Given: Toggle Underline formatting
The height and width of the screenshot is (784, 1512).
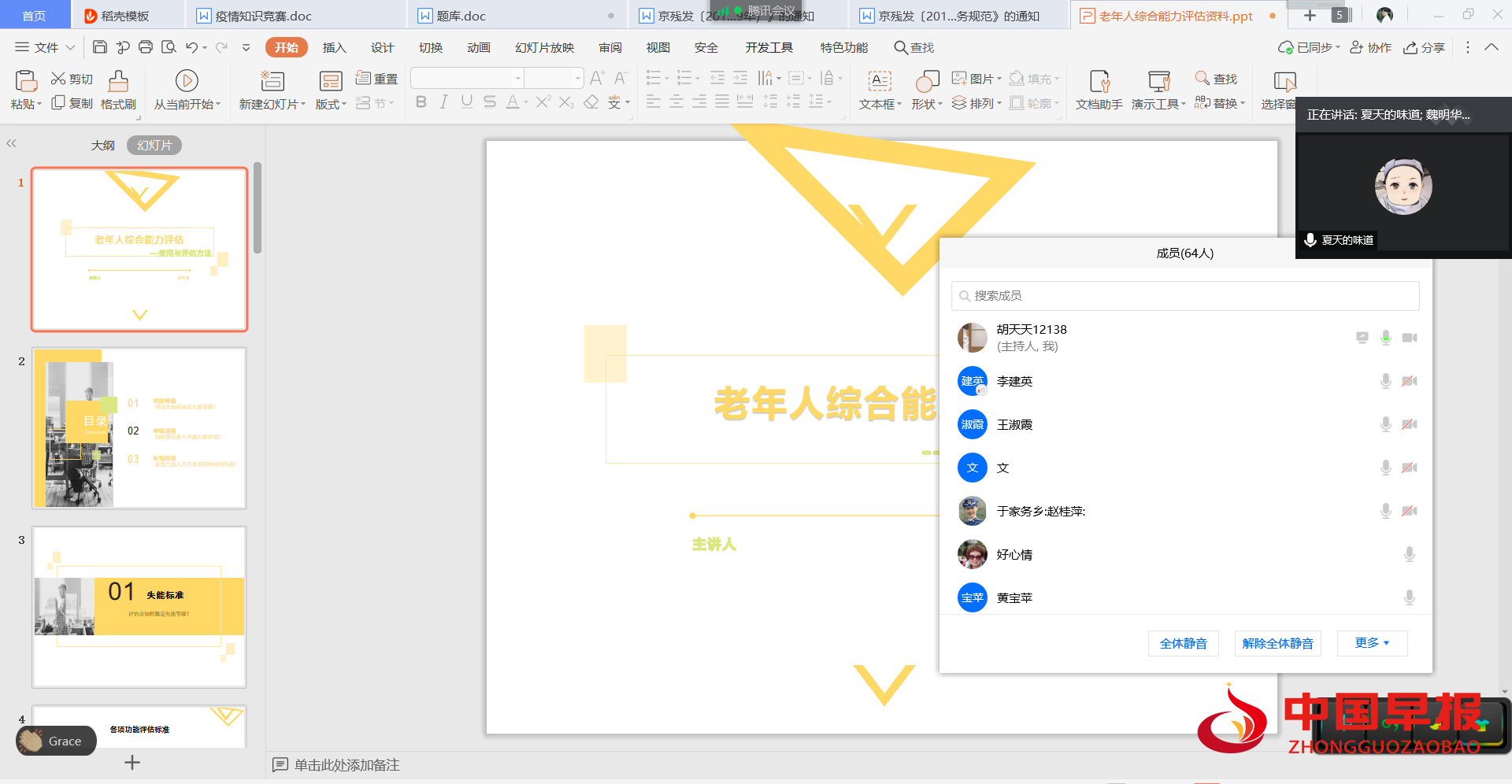Looking at the screenshot, I should point(467,102).
